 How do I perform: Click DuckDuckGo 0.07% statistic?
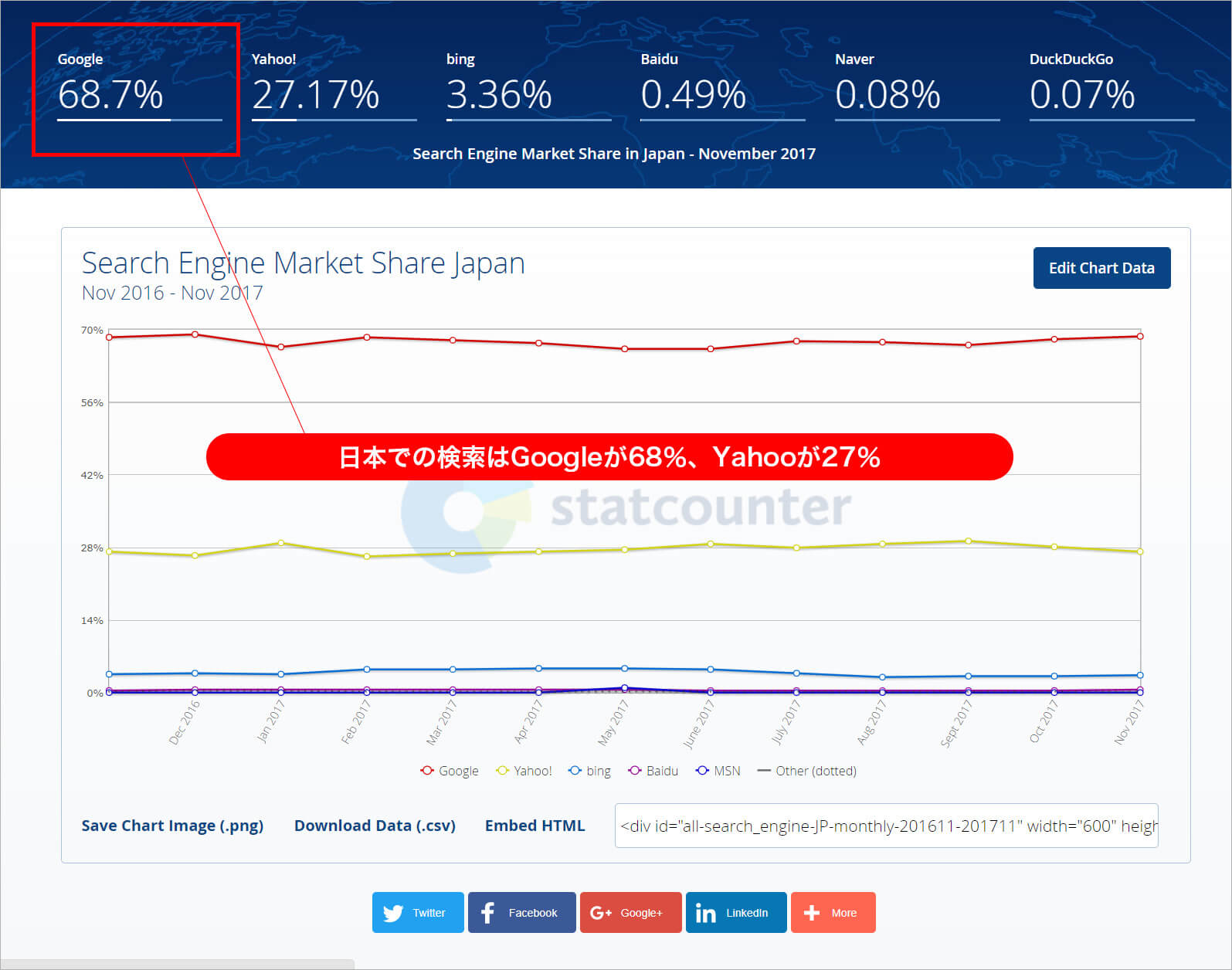[x=1112, y=86]
